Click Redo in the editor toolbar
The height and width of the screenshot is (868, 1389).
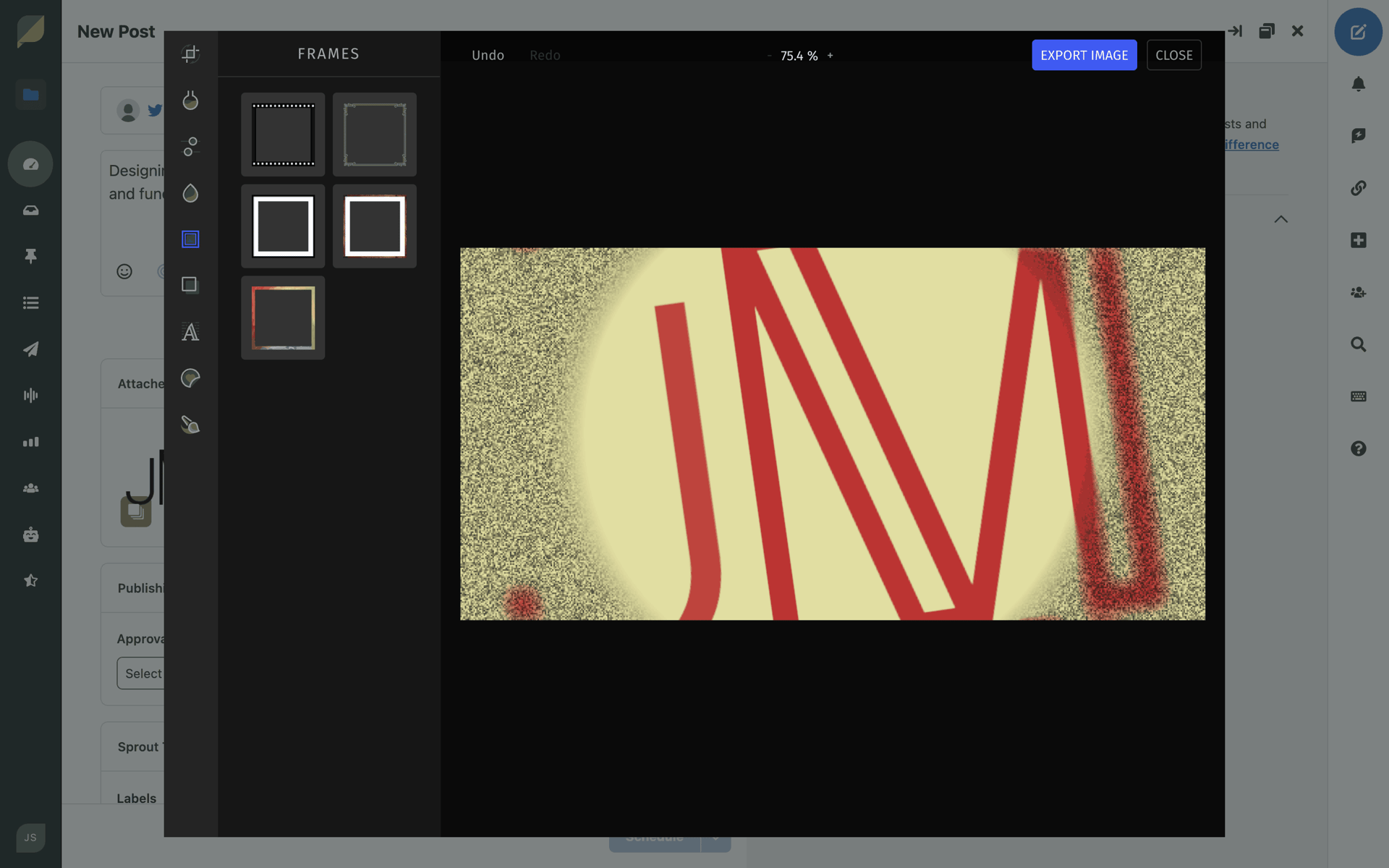pyautogui.click(x=545, y=55)
